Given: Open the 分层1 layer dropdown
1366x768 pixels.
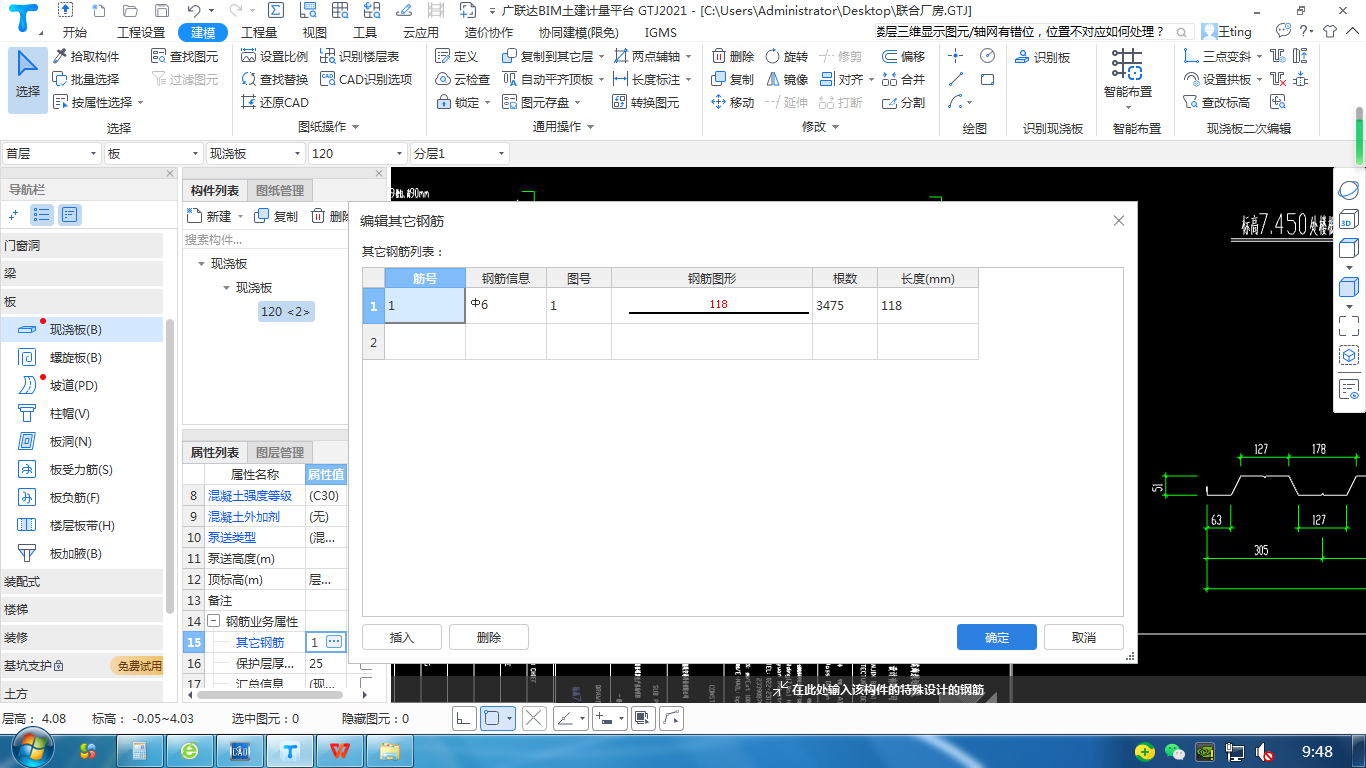Looking at the screenshot, I should point(460,153).
